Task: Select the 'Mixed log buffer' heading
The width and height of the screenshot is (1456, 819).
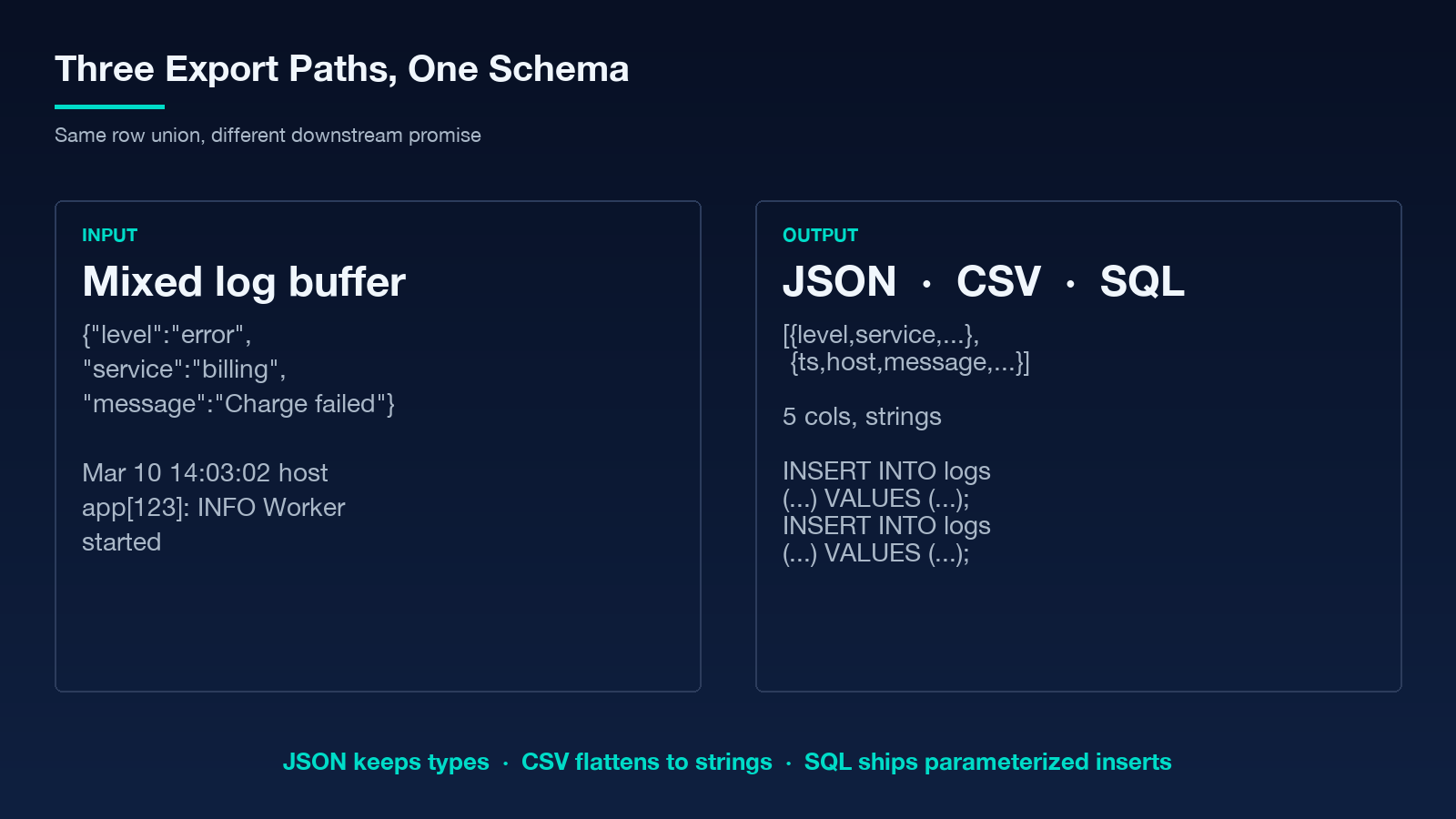Action: 244,281
